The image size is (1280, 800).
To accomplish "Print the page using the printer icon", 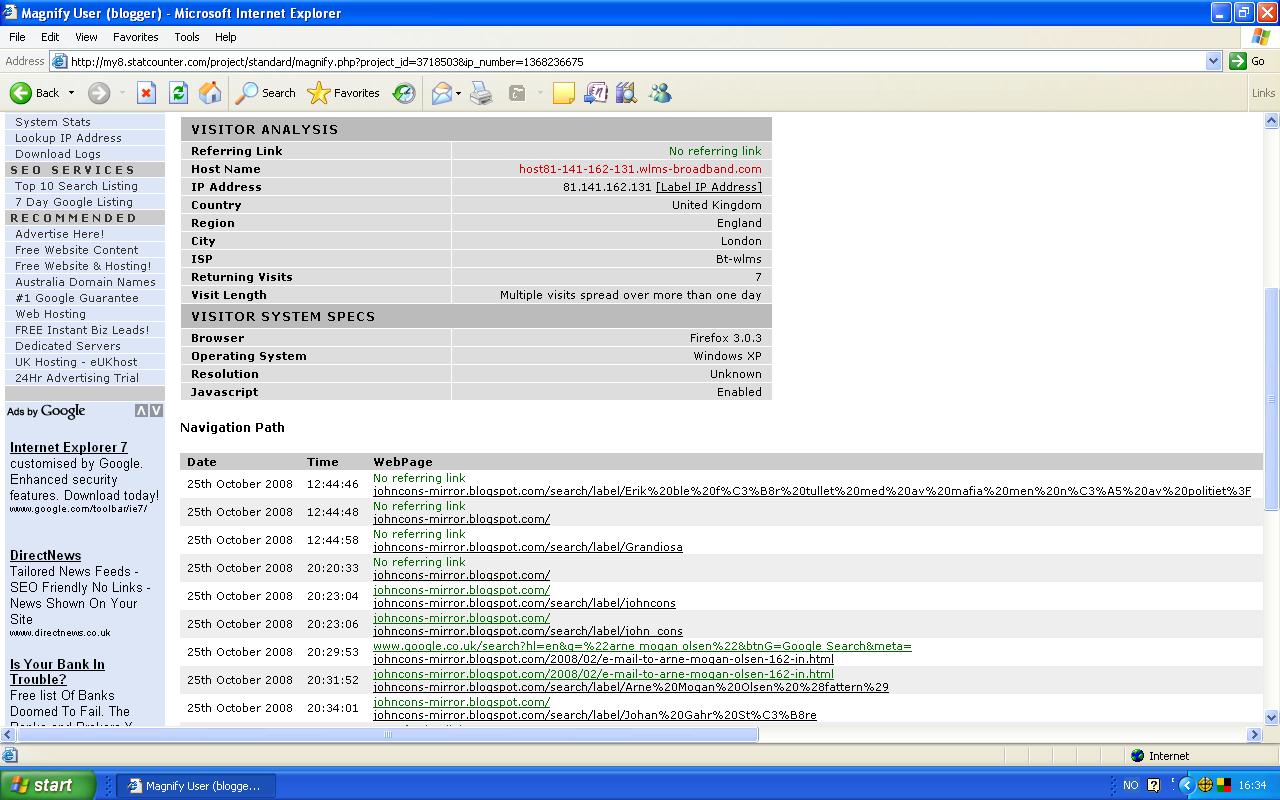I will click(x=482, y=93).
